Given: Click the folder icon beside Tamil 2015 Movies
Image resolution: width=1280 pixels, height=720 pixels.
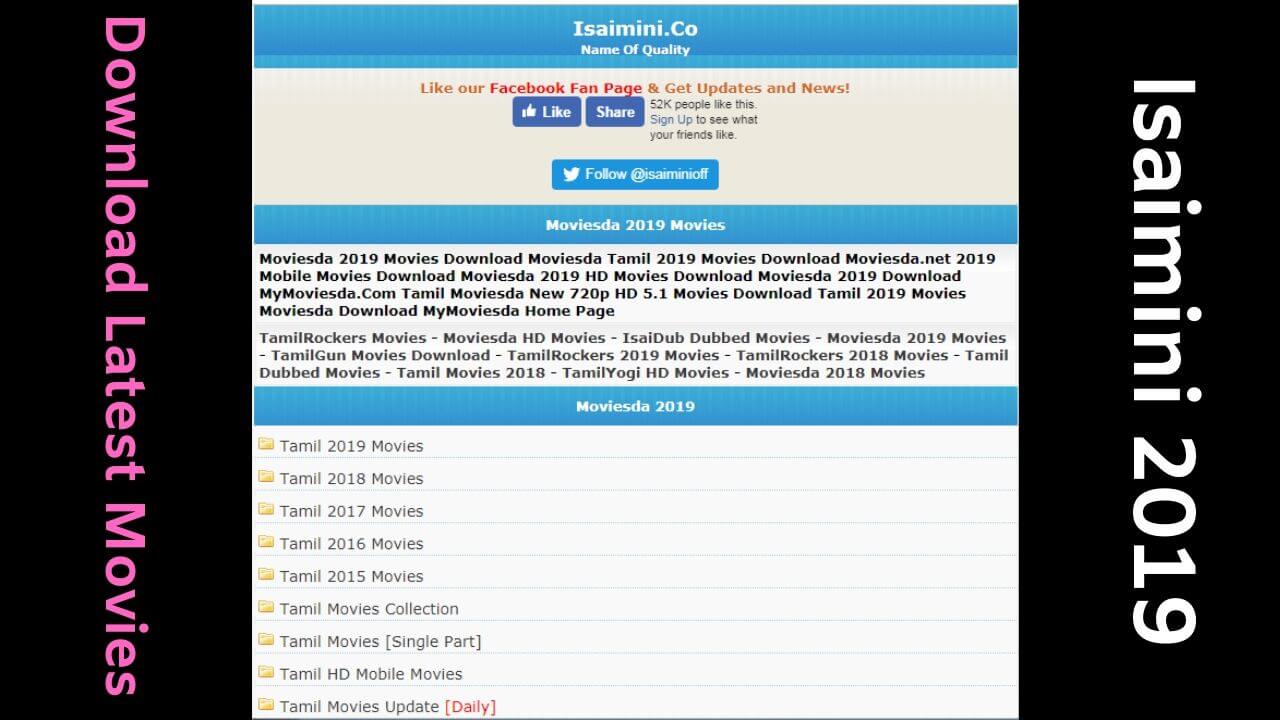Looking at the screenshot, I should pyautogui.click(x=266, y=574).
